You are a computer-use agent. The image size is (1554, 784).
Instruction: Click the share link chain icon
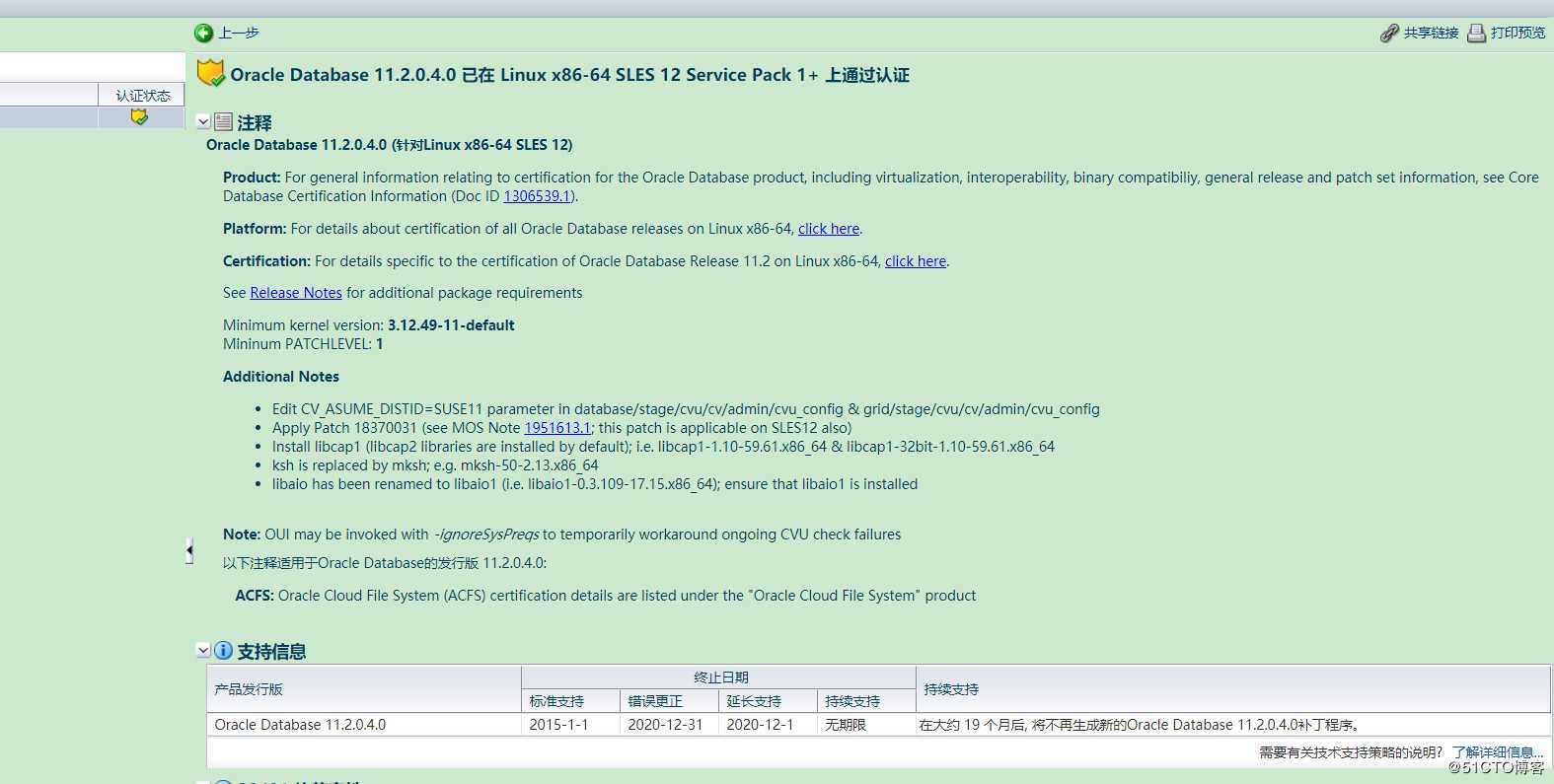(x=1389, y=34)
